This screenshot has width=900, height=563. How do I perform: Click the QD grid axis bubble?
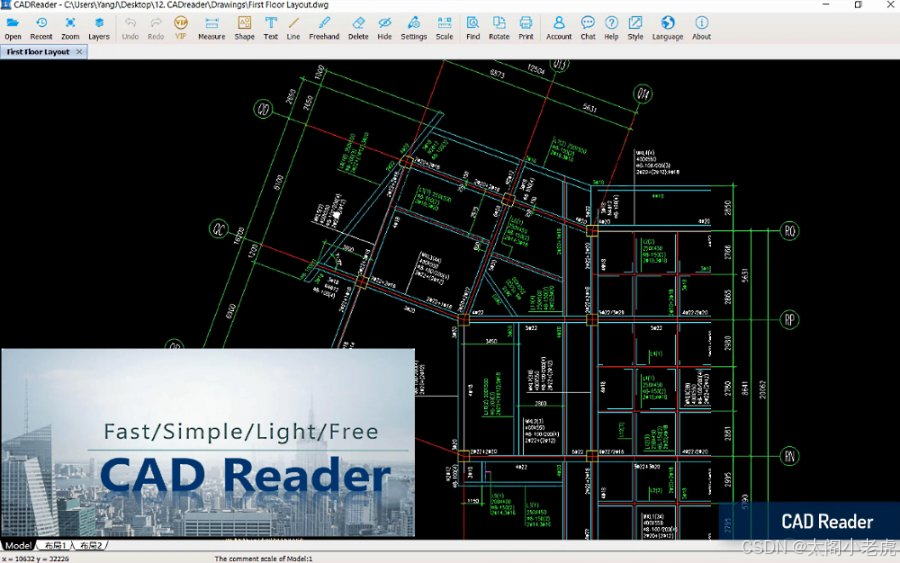(x=263, y=109)
